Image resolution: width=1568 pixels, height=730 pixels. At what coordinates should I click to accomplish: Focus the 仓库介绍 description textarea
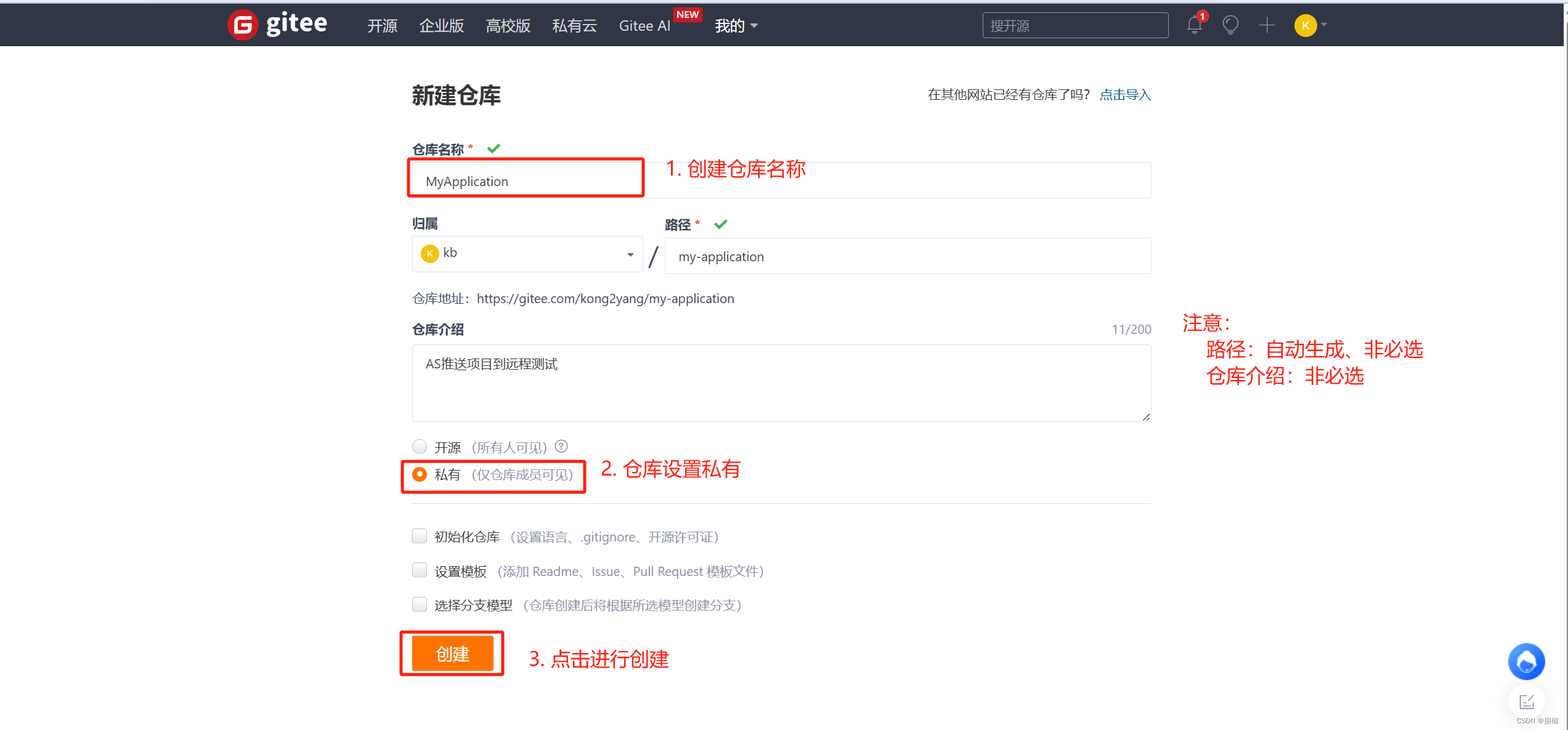tap(781, 383)
